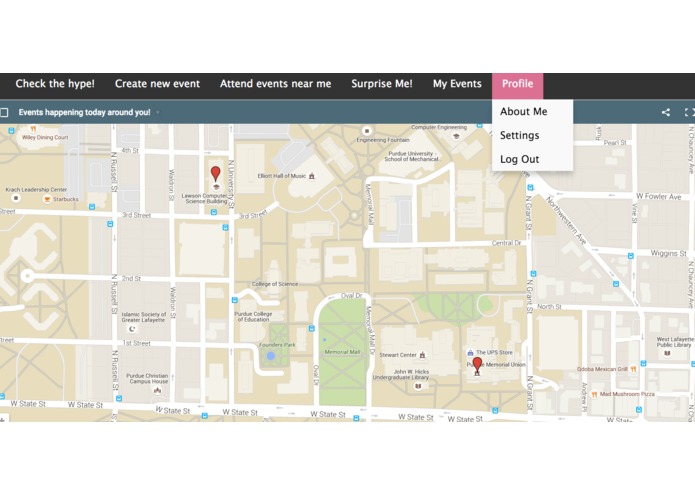Open Settings from Profile menu
695x494 pixels.
pyautogui.click(x=519, y=136)
